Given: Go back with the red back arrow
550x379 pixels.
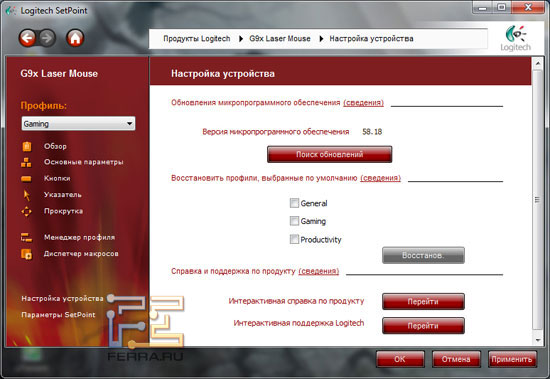Looking at the screenshot, I should 27,38.
